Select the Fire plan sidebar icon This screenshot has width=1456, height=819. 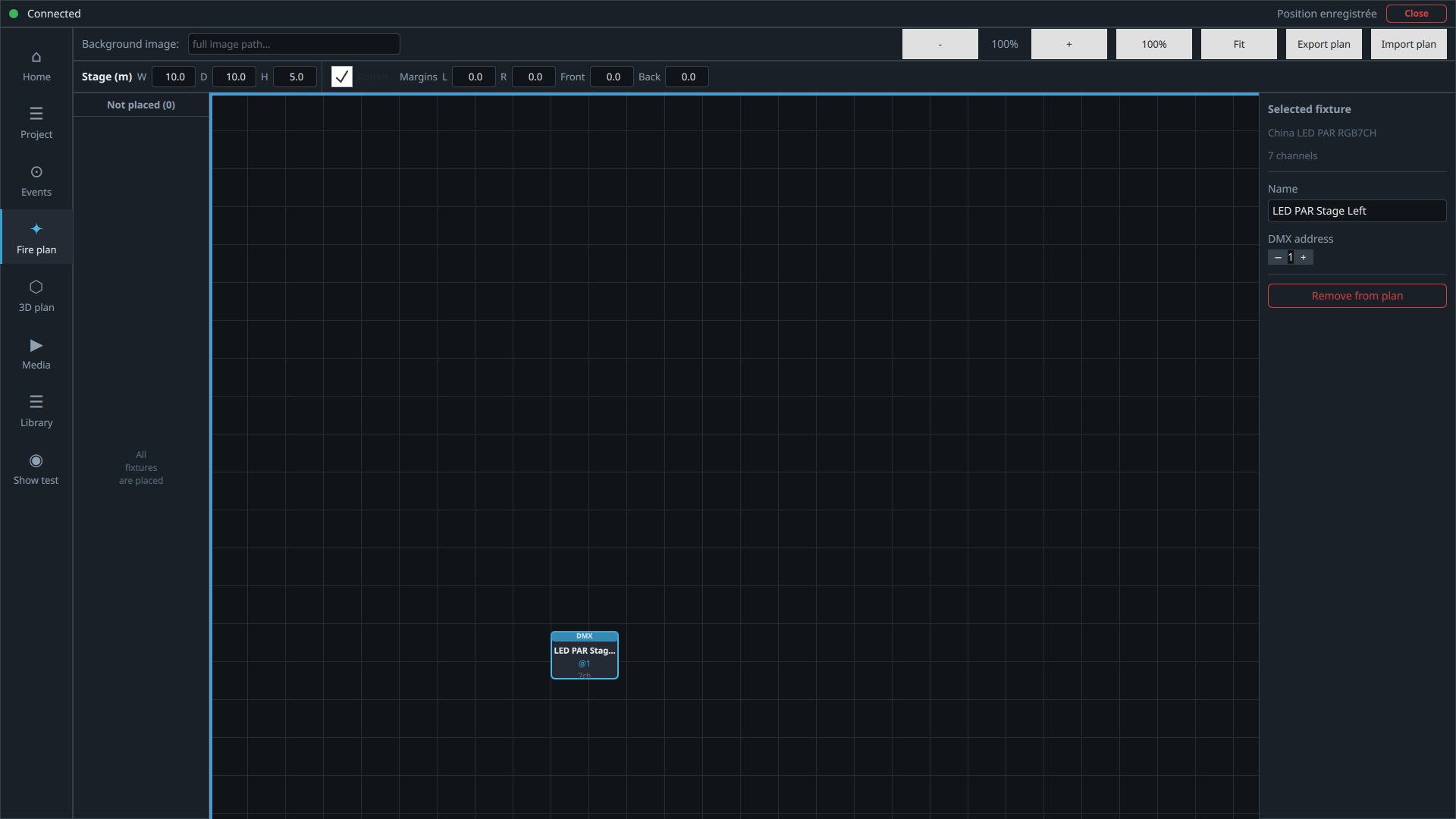pos(36,237)
